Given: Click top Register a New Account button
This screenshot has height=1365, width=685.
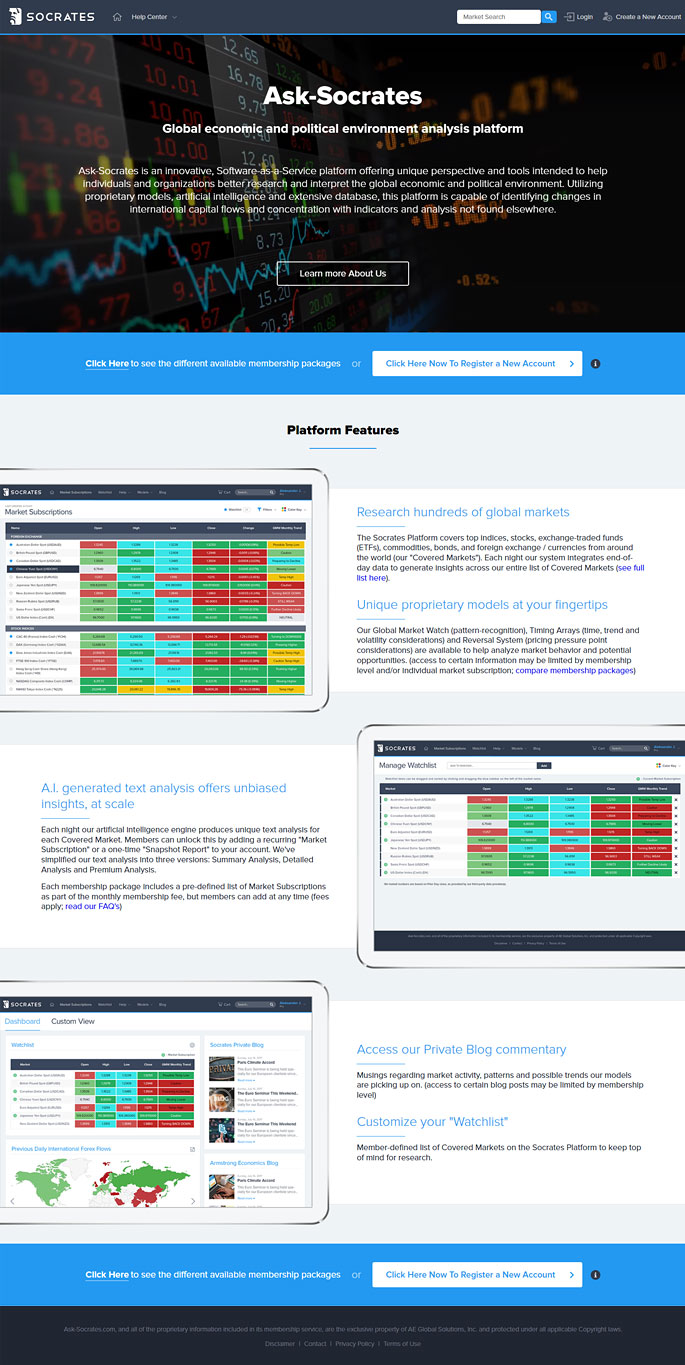Looking at the screenshot, I should tap(477, 364).
